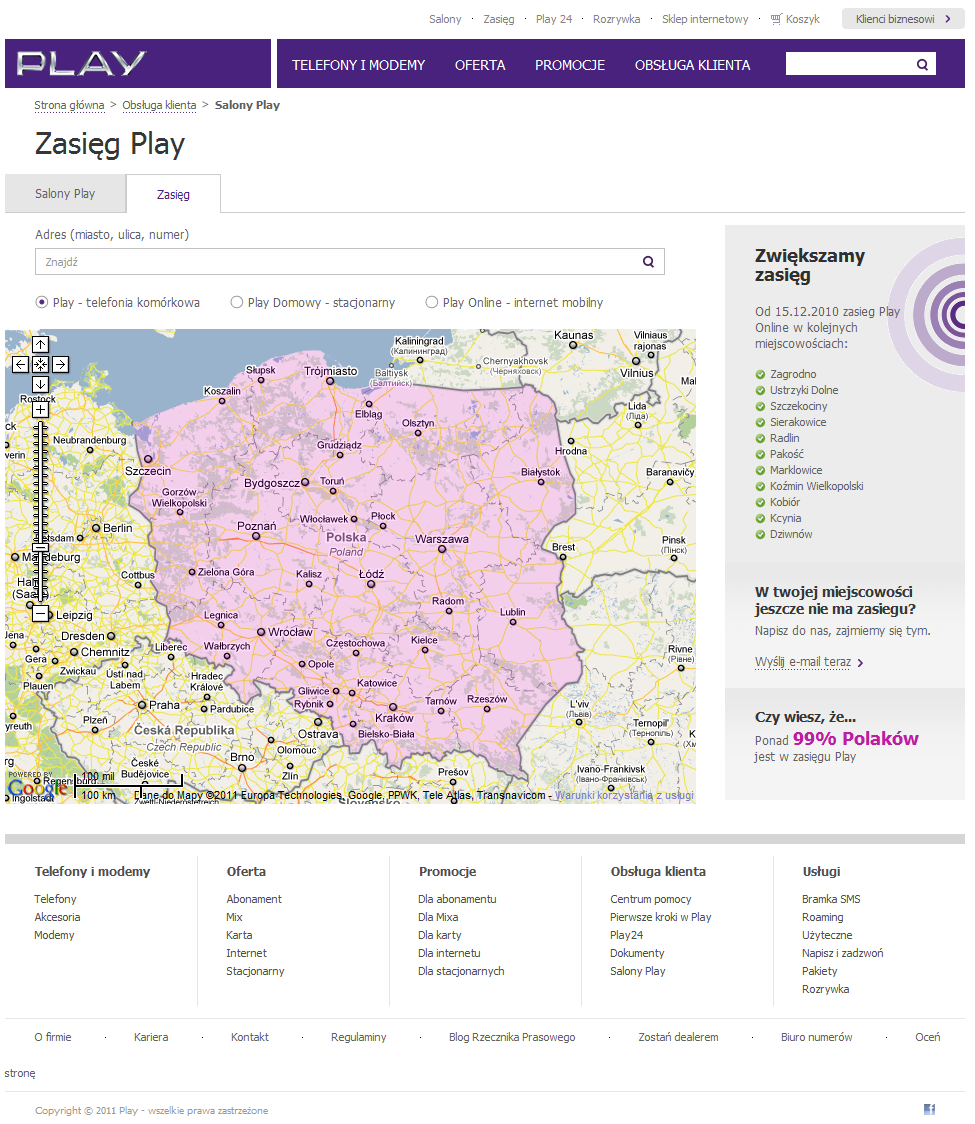Screen dimensions: 975x1124
Task: Click Zostań dealerem footer link
Action: click(x=678, y=1037)
